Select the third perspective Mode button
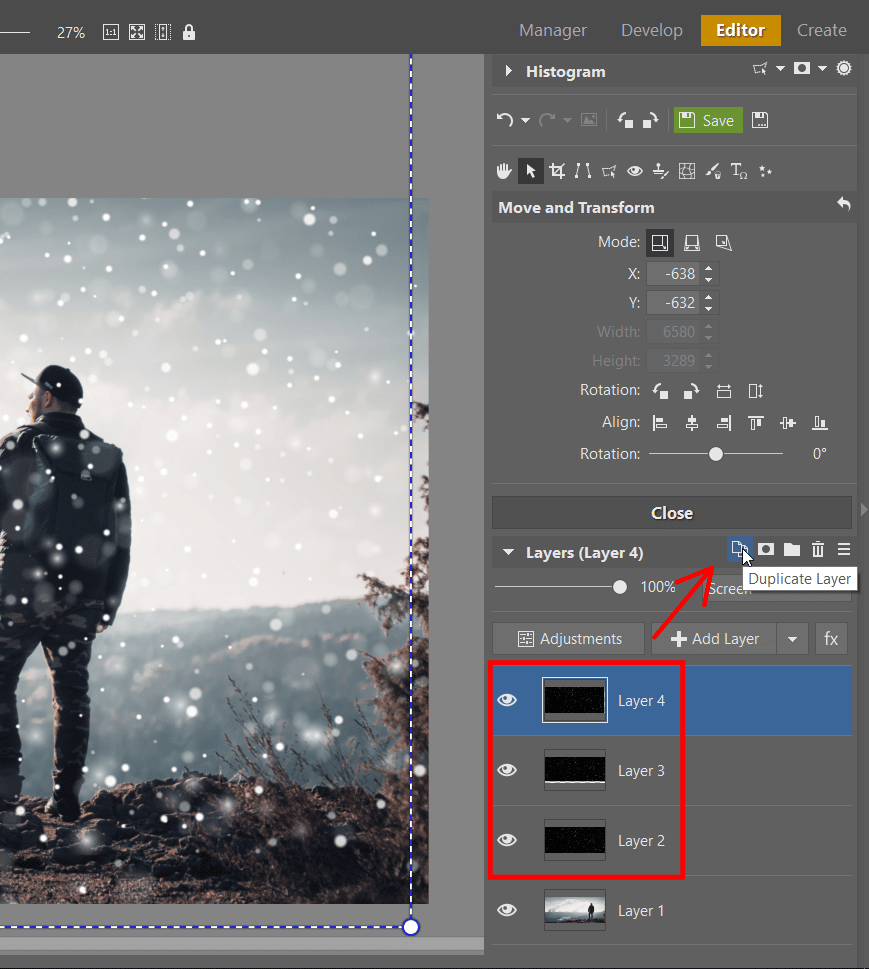The image size is (869, 969). [x=724, y=242]
